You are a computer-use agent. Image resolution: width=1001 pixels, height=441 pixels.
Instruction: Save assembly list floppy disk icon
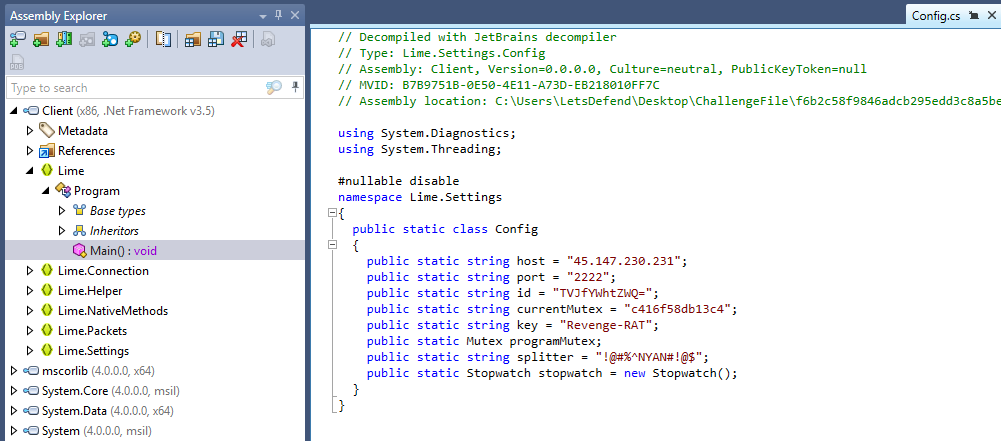(x=216, y=40)
